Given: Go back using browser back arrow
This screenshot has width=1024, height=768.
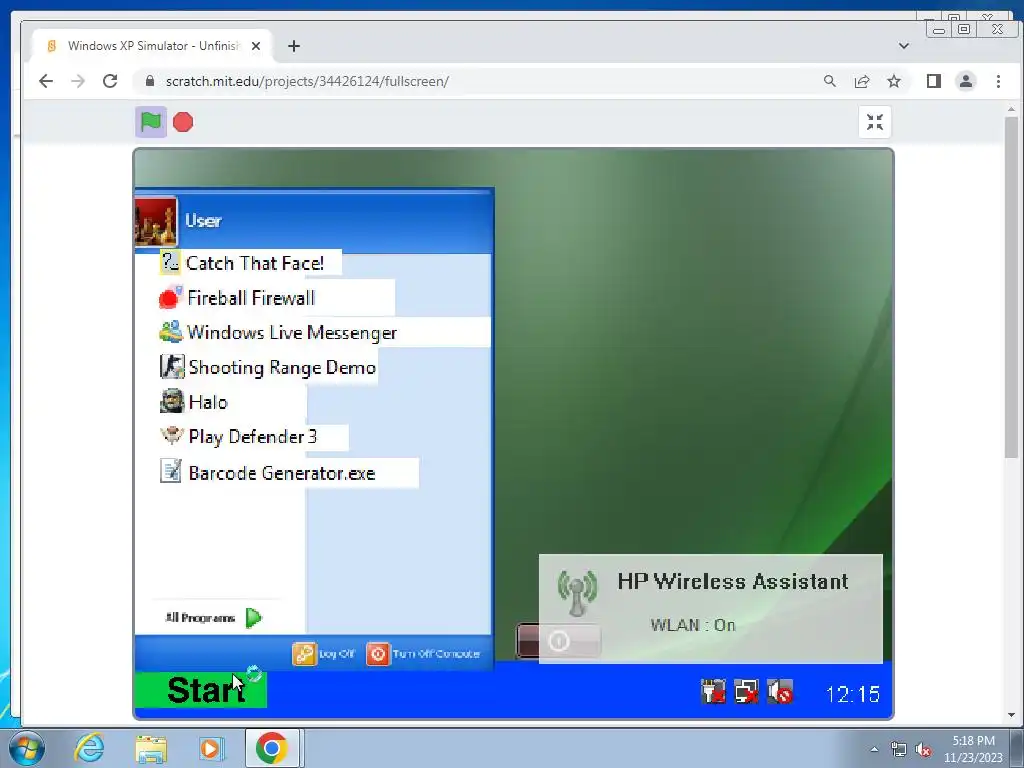Looking at the screenshot, I should pos(46,81).
